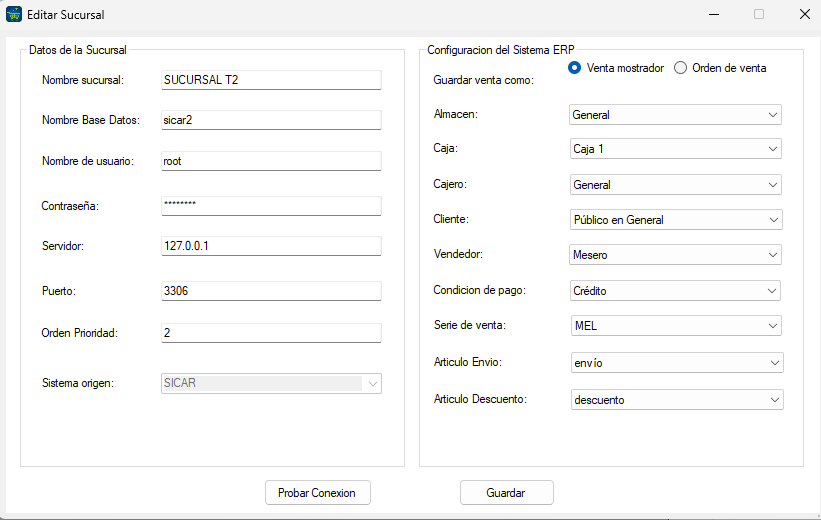Open the Articulo Envio dropdown

[x=677, y=362]
